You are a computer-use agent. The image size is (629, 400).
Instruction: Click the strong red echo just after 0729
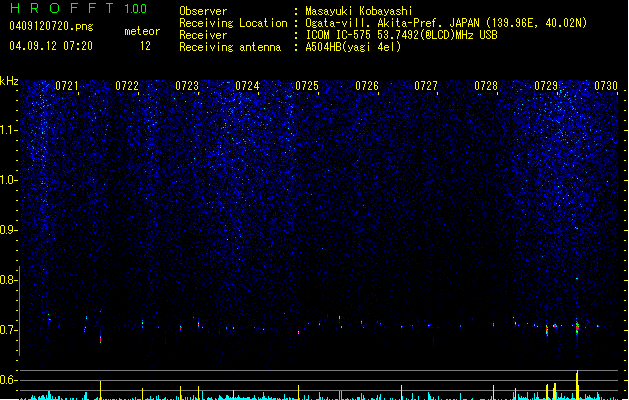pos(577,327)
